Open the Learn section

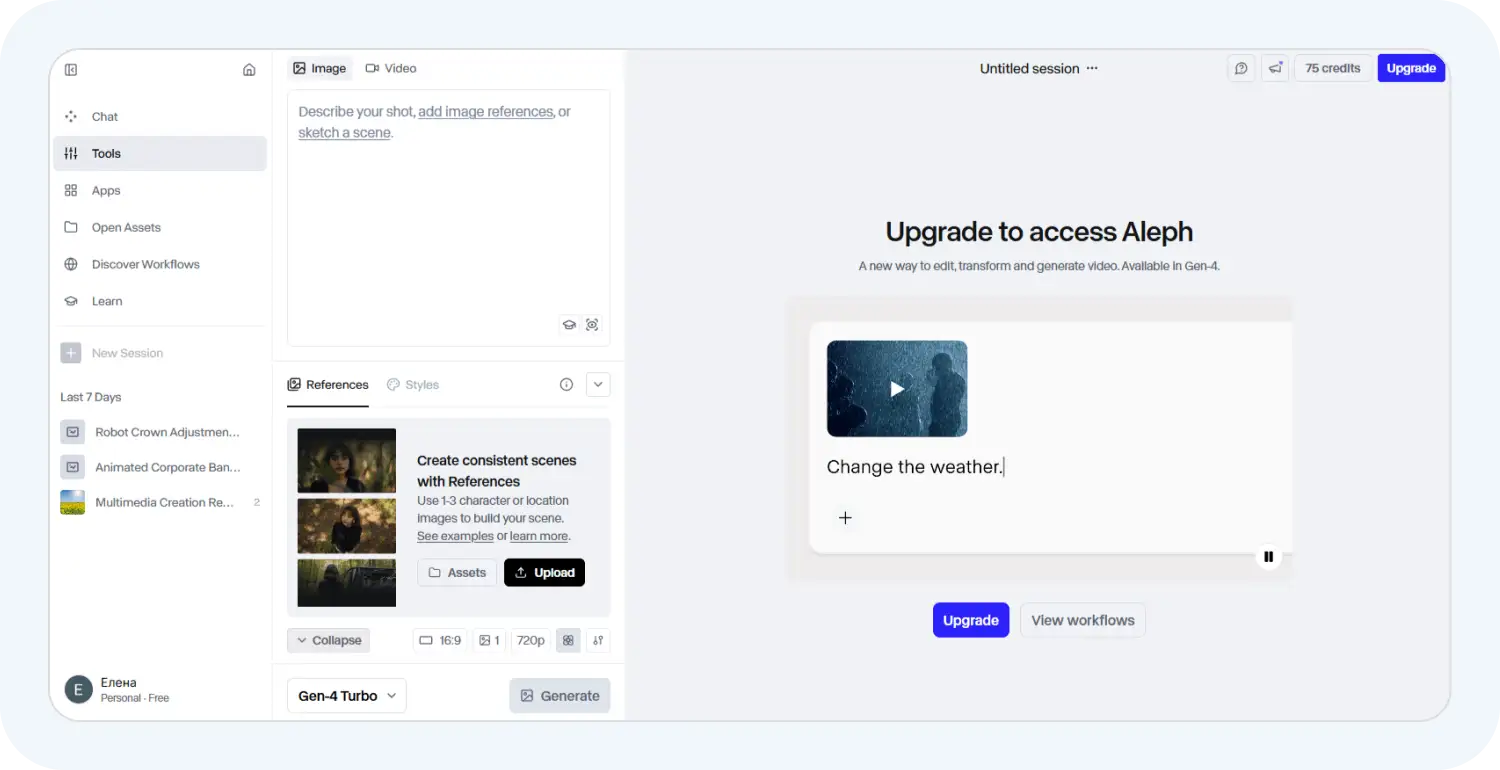[160, 302]
